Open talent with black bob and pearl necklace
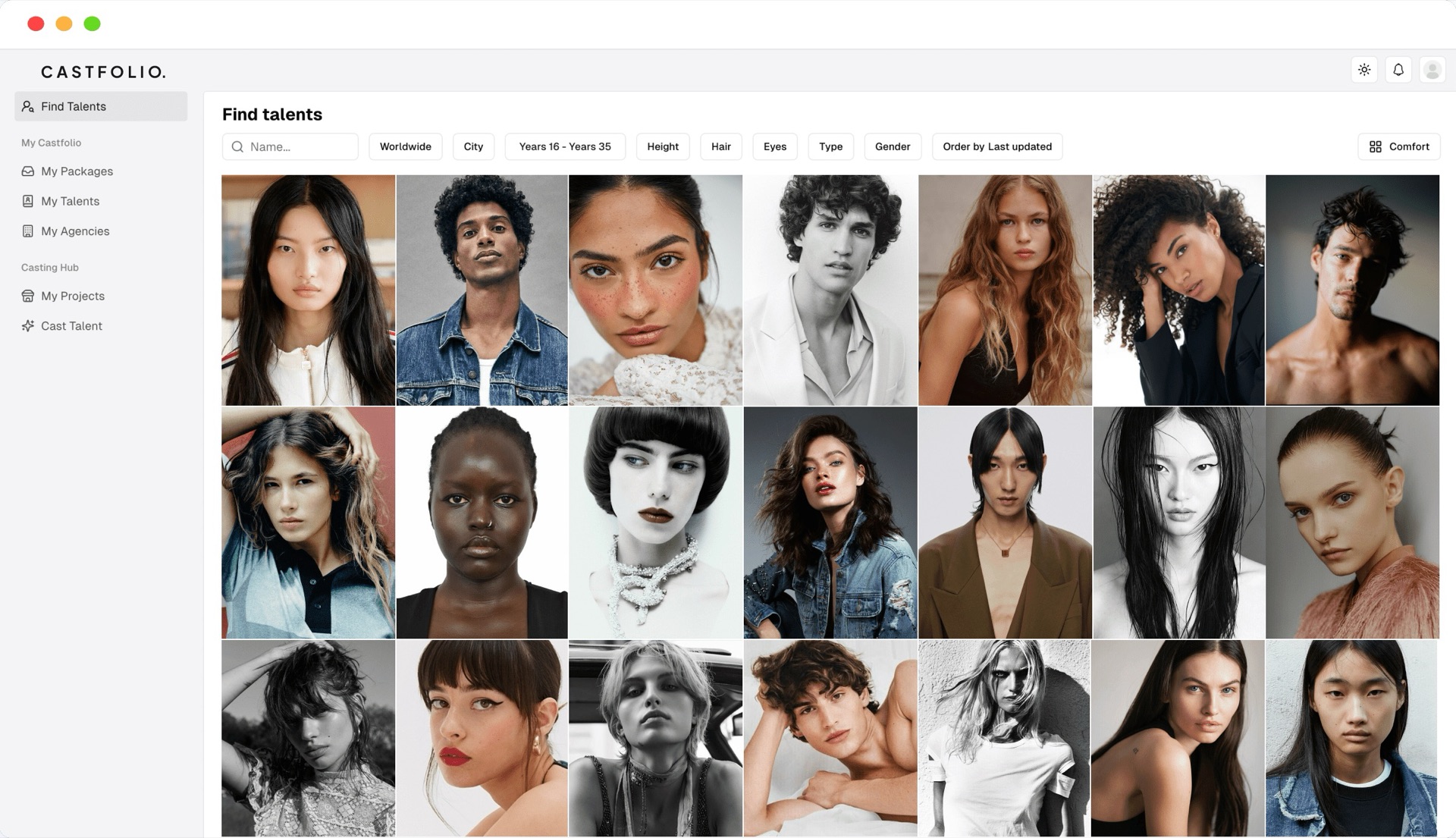The height and width of the screenshot is (838, 1456). [x=655, y=523]
